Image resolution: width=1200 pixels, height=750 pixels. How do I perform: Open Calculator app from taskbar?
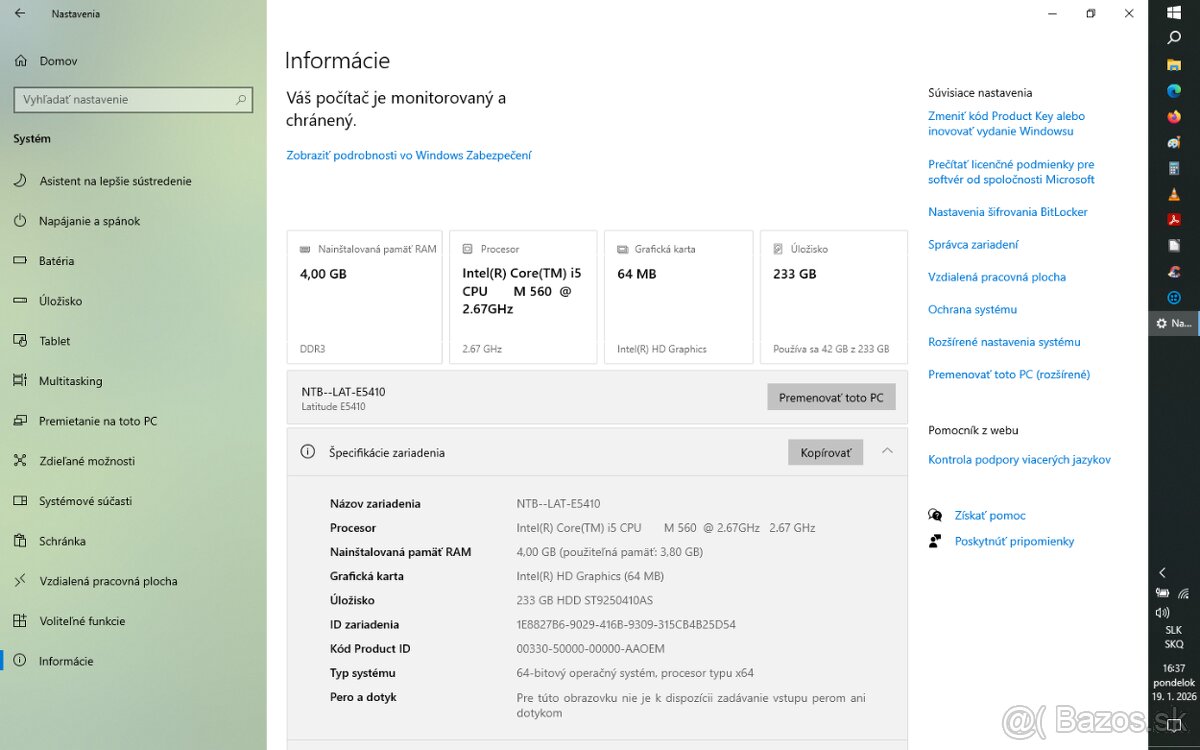tap(1174, 169)
